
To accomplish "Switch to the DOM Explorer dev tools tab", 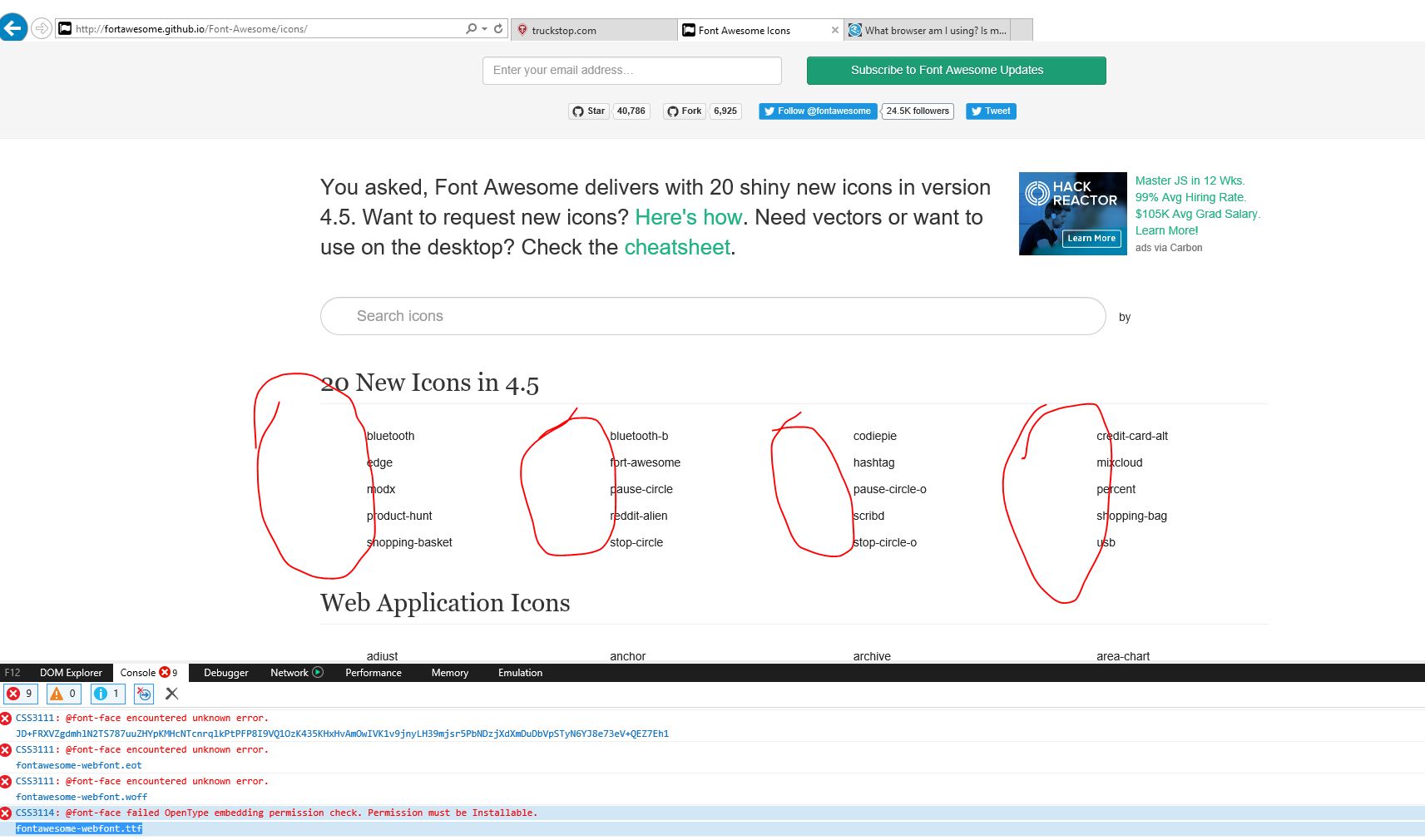I will tap(71, 673).
